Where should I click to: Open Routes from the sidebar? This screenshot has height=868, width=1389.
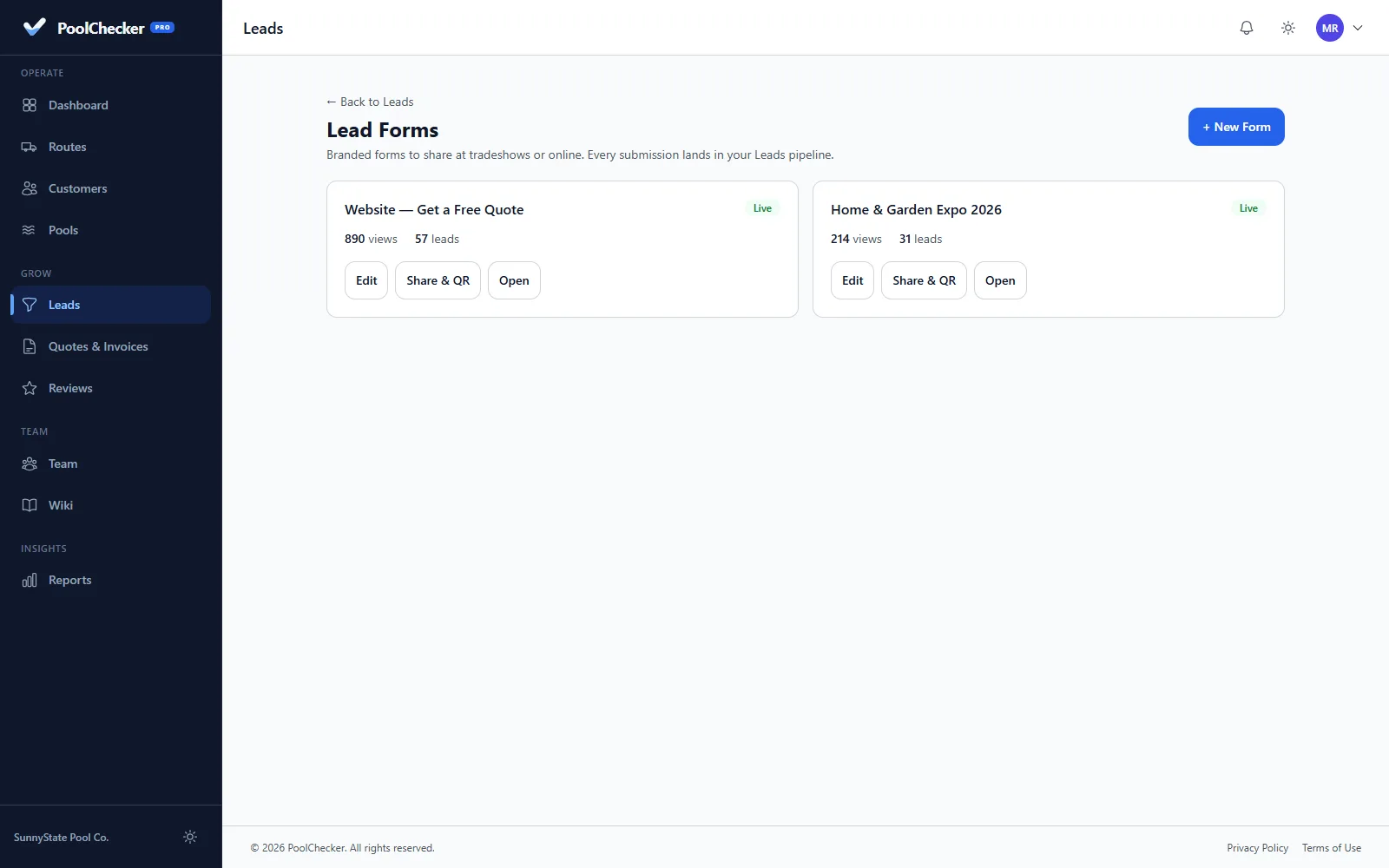point(111,147)
